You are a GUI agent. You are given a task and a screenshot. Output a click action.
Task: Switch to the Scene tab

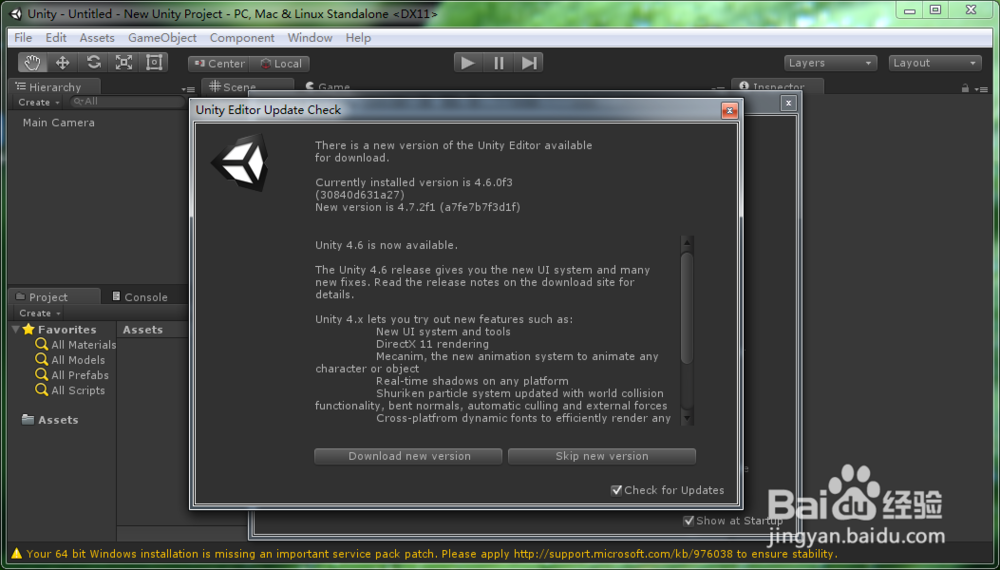(247, 87)
